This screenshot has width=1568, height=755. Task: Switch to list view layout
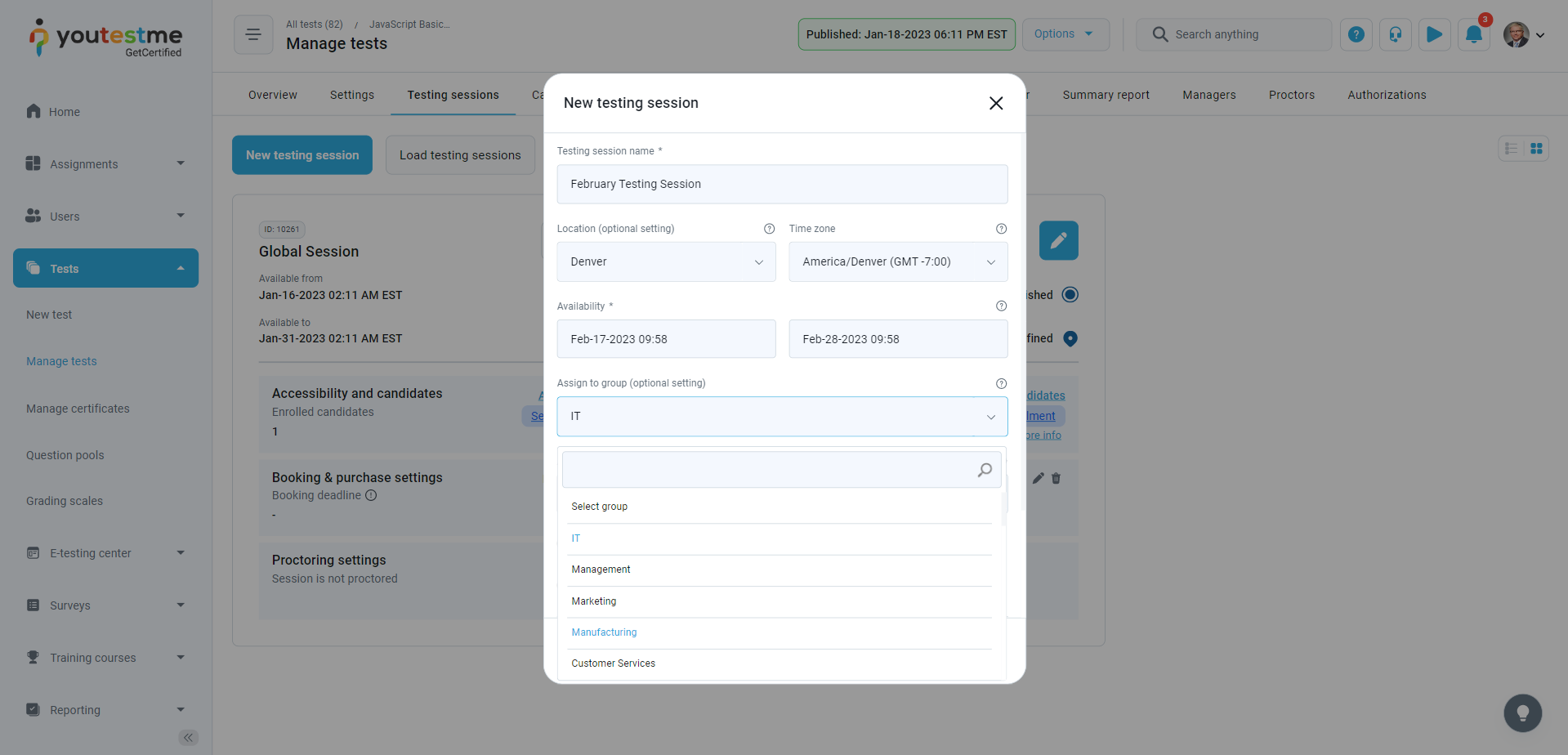[1511, 149]
